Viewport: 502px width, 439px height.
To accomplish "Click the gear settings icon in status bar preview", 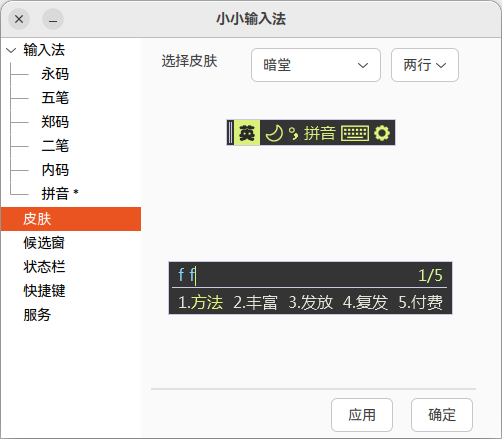I will [x=382, y=133].
